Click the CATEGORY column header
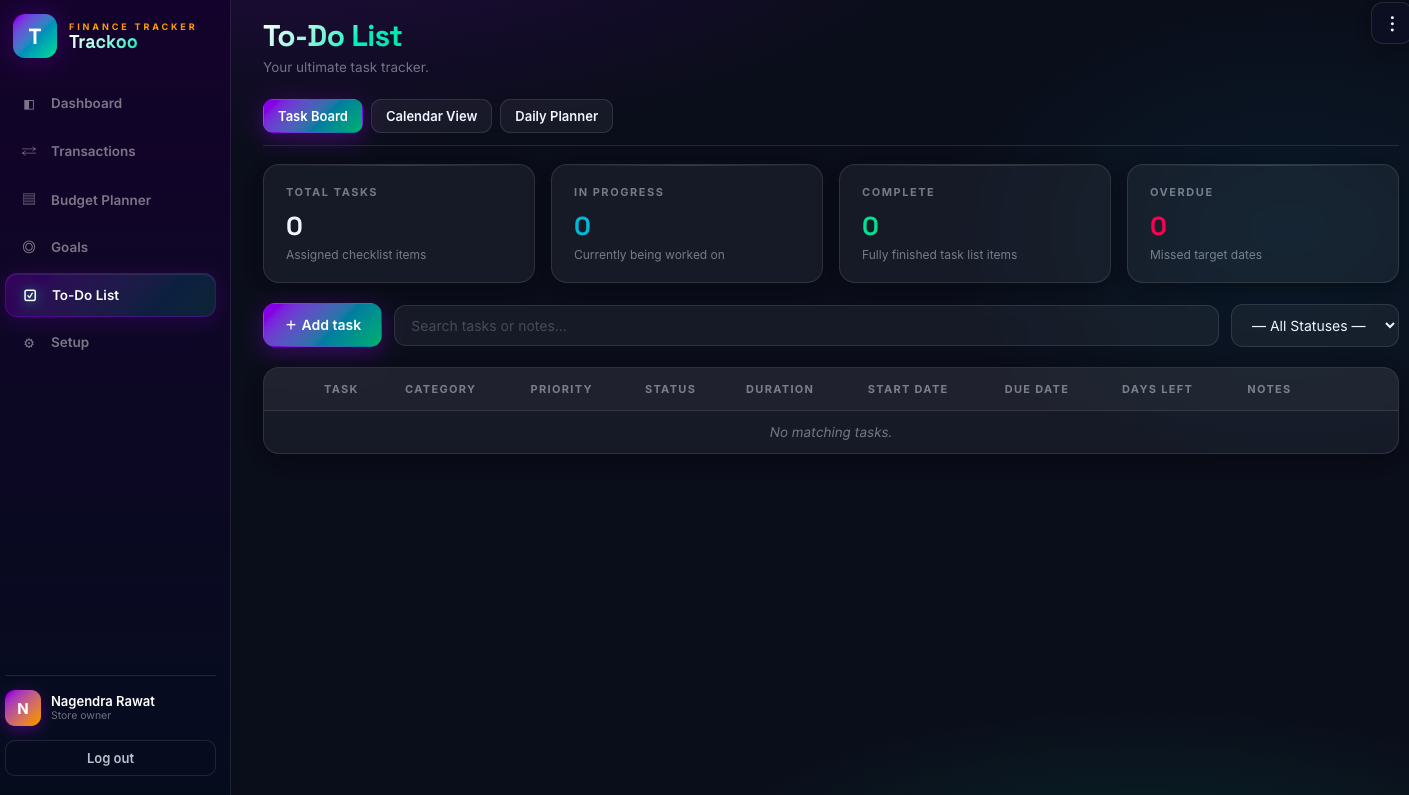The image size is (1409, 795). pyautogui.click(x=440, y=389)
